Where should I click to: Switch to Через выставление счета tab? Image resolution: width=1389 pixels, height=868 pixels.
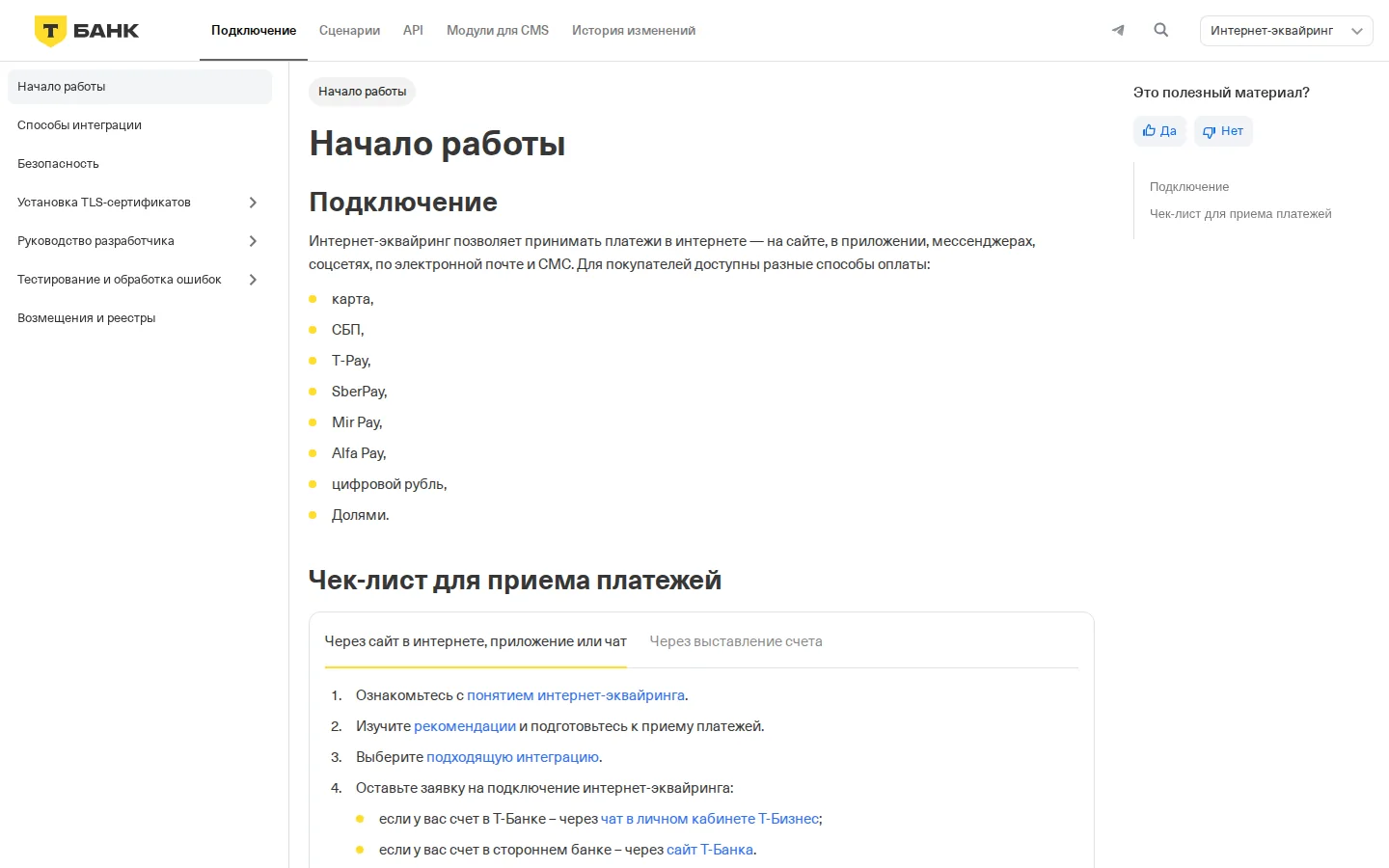coord(736,641)
